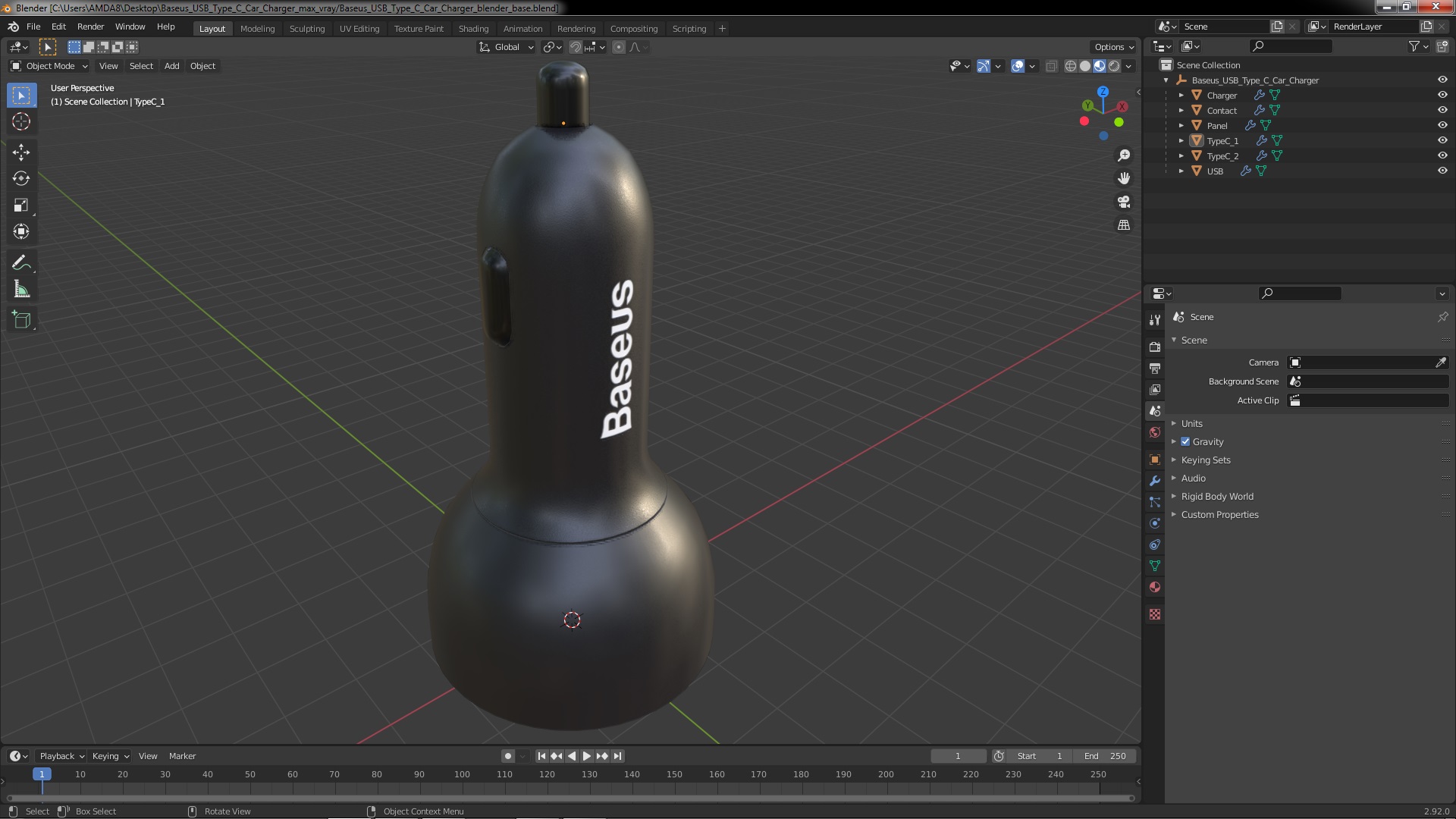The image size is (1456, 819).
Task: Select the Scale tool
Action: coord(21,206)
